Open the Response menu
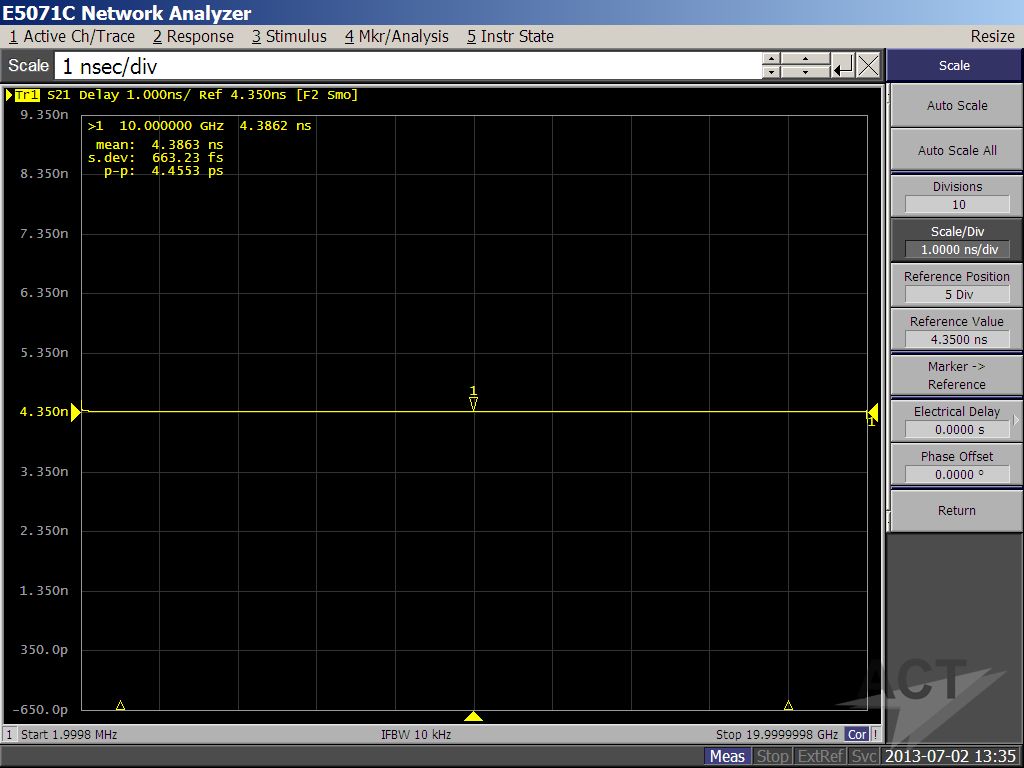Screen dimensions: 1024x768 pyautogui.click(x=193, y=36)
